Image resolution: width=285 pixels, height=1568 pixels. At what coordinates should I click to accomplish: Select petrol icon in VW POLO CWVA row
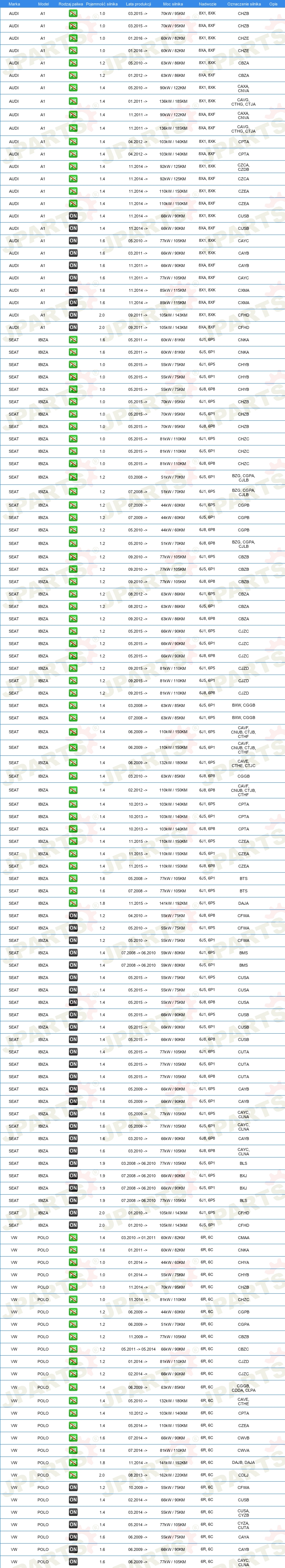tap(73, 1450)
